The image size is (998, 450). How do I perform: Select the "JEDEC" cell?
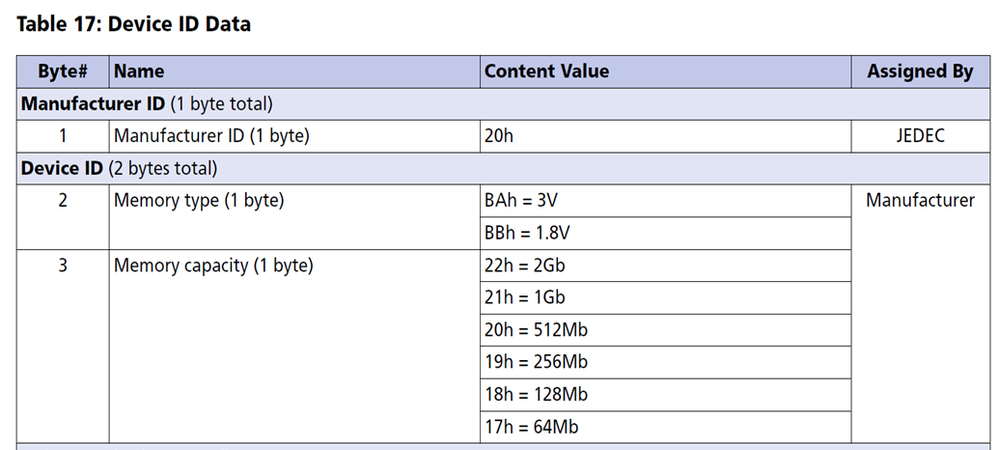point(920,136)
